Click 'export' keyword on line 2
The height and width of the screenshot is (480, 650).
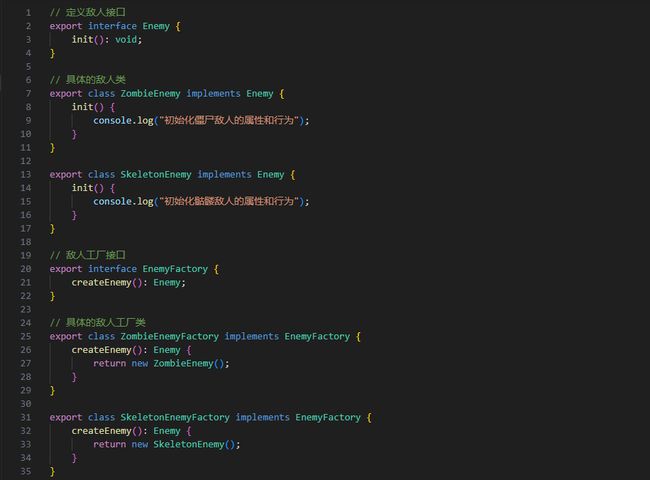(66, 26)
